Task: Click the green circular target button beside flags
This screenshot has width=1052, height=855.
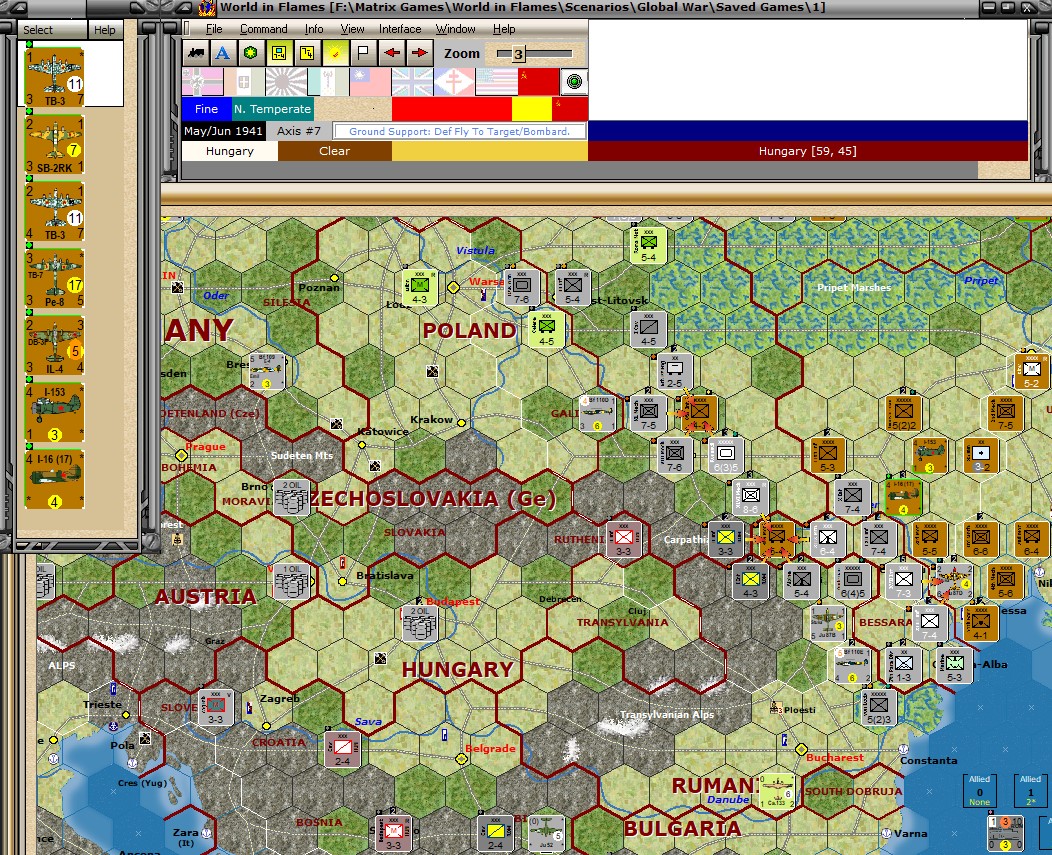Action: pyautogui.click(x=574, y=82)
